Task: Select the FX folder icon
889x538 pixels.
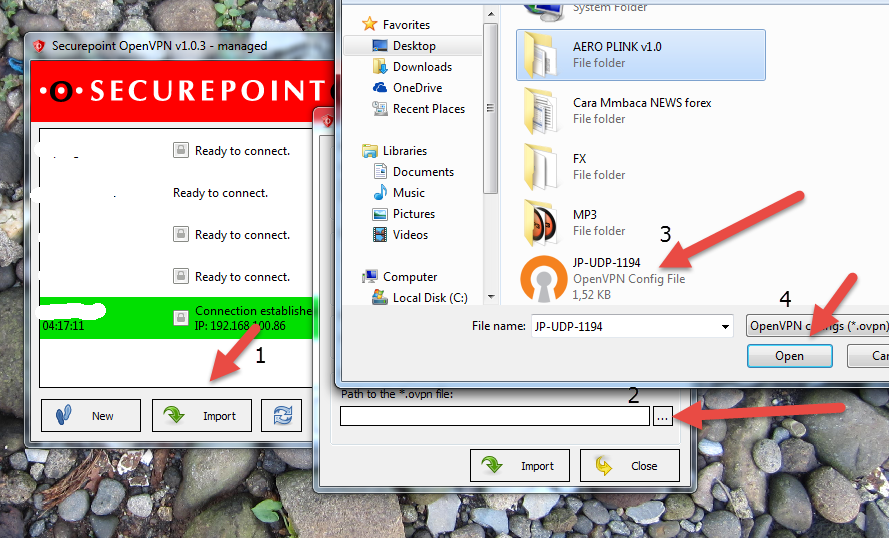Action: pos(541,167)
